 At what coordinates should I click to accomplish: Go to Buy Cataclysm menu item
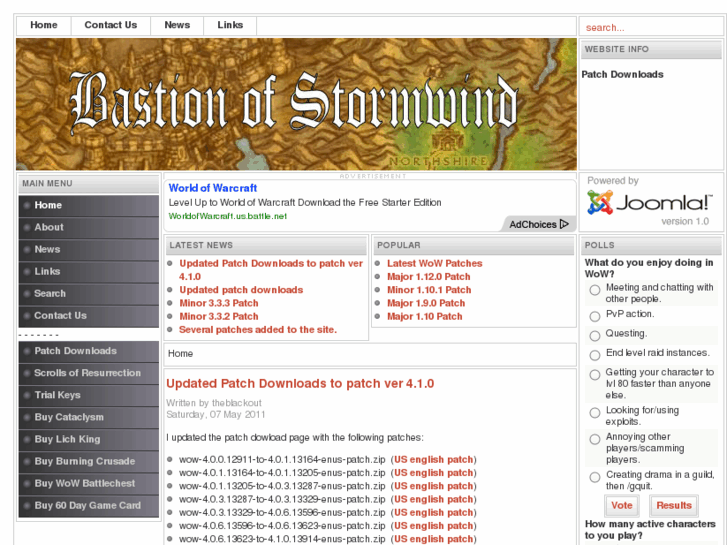click(x=89, y=417)
